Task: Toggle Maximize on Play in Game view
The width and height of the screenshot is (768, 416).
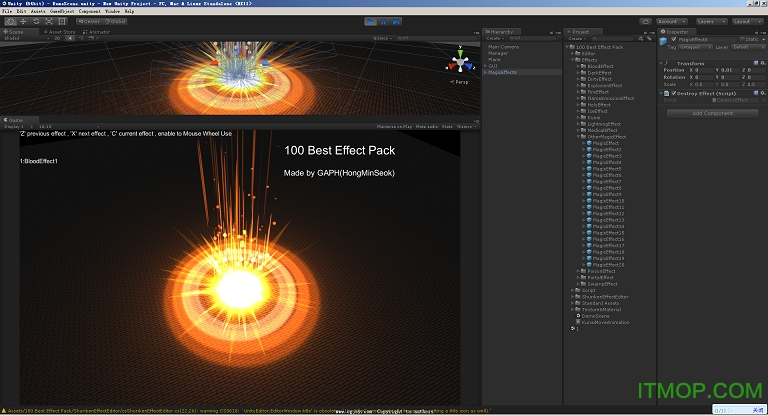Action: point(394,126)
